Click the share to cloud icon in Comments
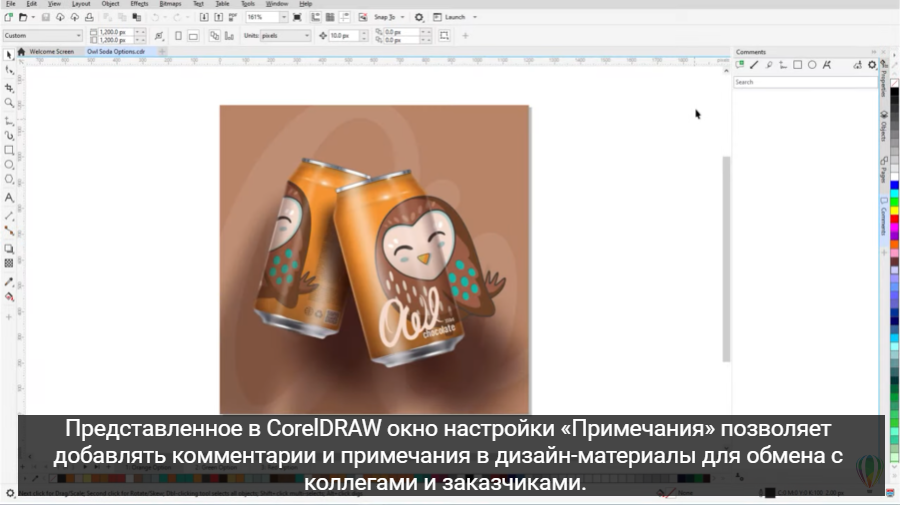The width and height of the screenshot is (900, 505). tap(858, 65)
